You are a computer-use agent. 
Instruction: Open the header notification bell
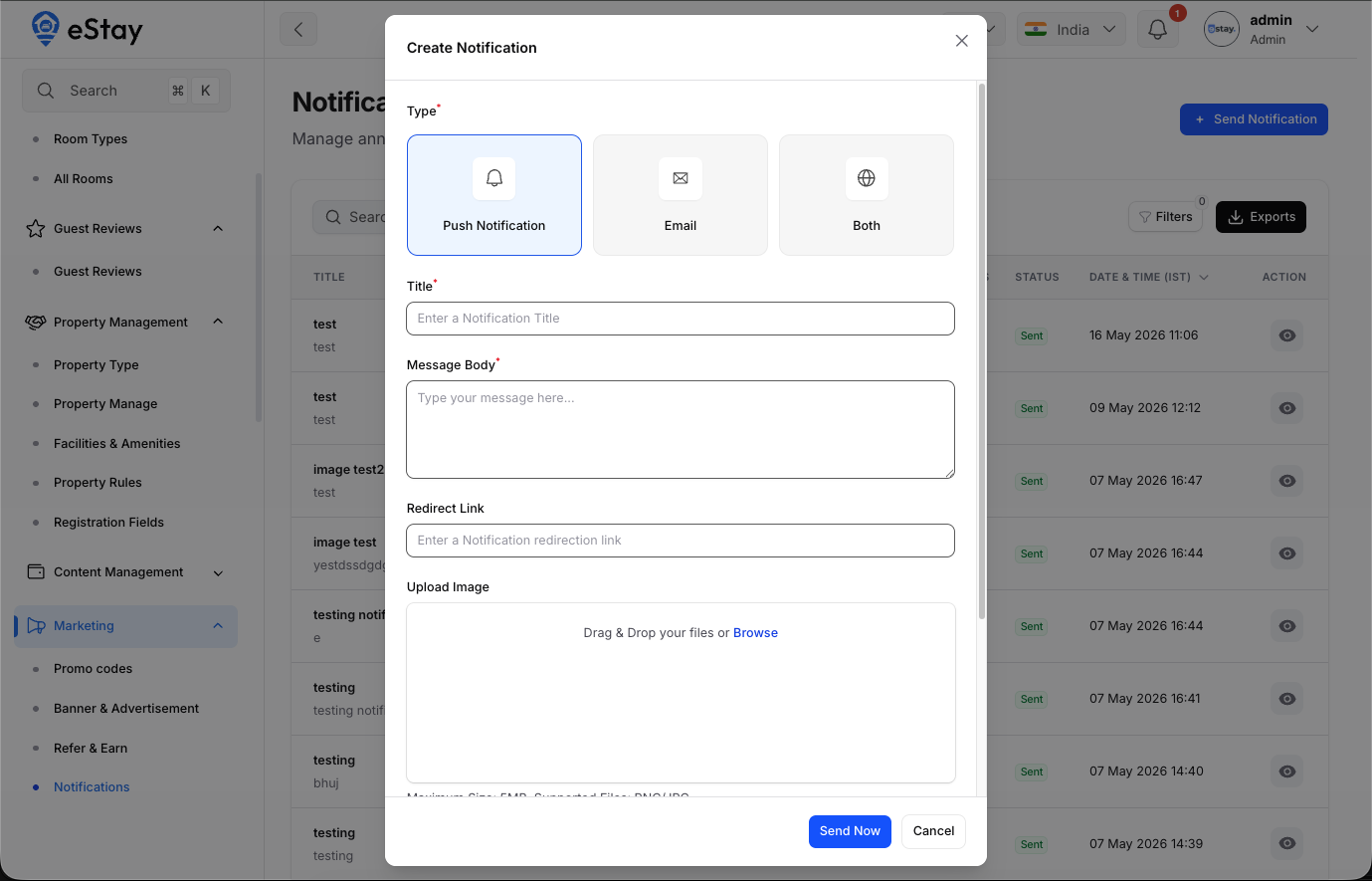pyautogui.click(x=1157, y=30)
